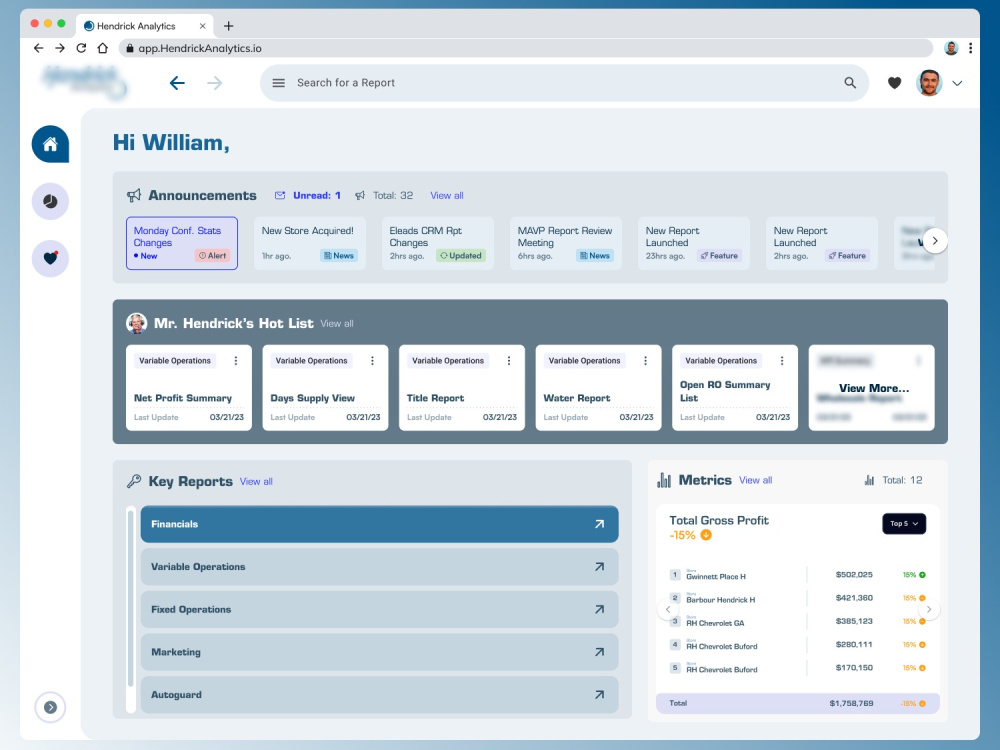Click the Gwinnett Place H store row
The height and width of the screenshot is (750, 1000).
[x=797, y=575]
